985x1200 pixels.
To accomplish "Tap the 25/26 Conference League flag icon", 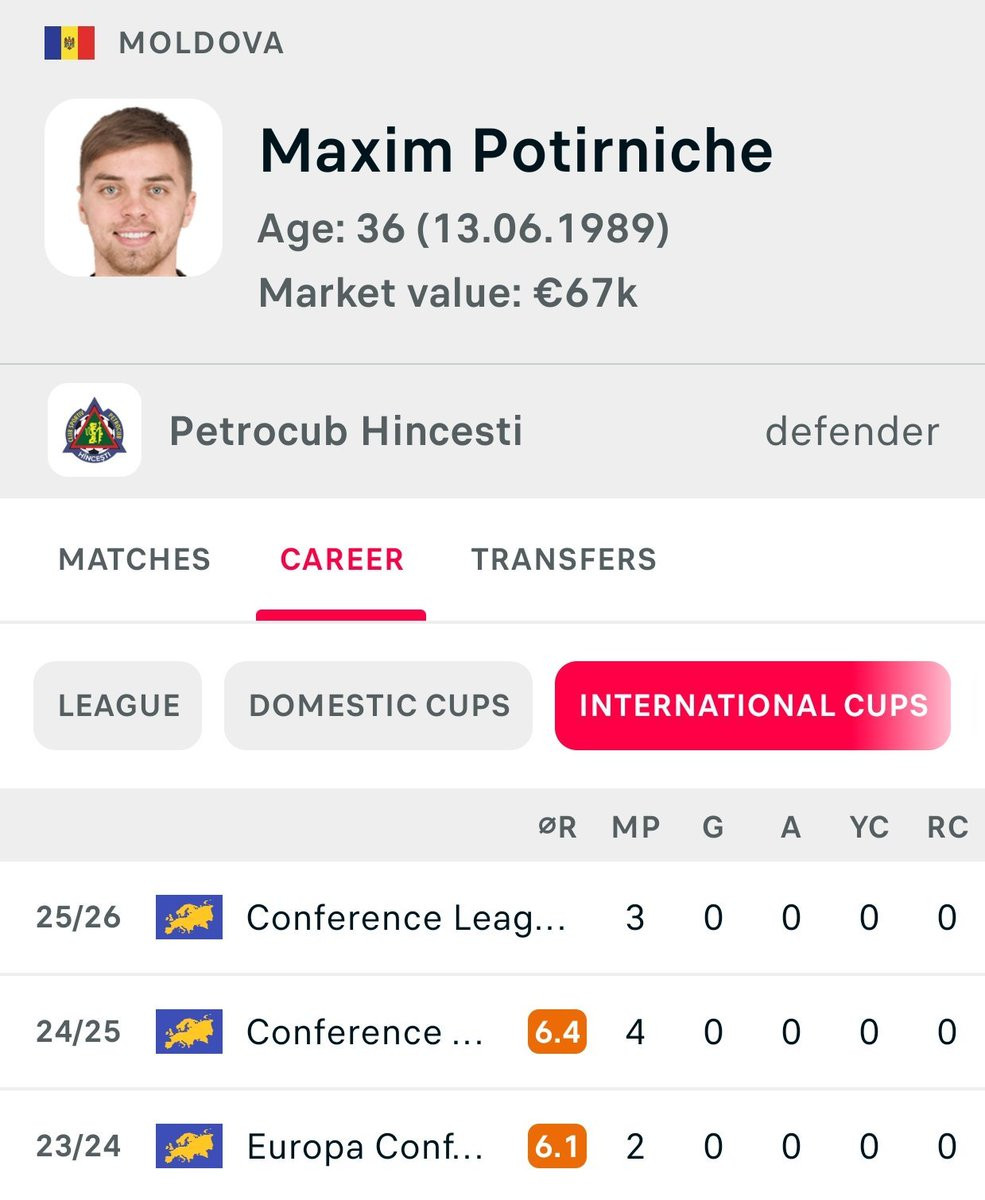I will (189, 917).
